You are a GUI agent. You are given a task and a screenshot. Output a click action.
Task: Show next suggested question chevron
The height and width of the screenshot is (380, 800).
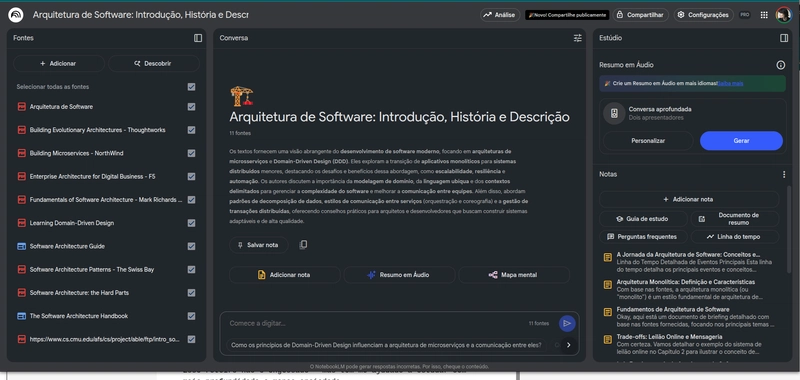(x=568, y=345)
